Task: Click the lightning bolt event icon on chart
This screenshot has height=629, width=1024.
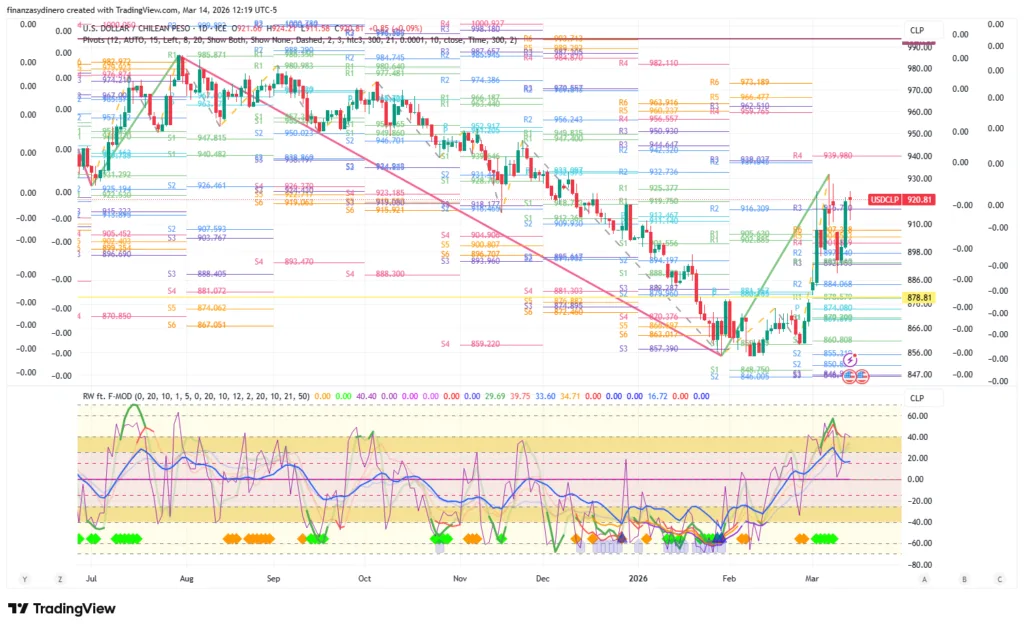Action: point(850,359)
